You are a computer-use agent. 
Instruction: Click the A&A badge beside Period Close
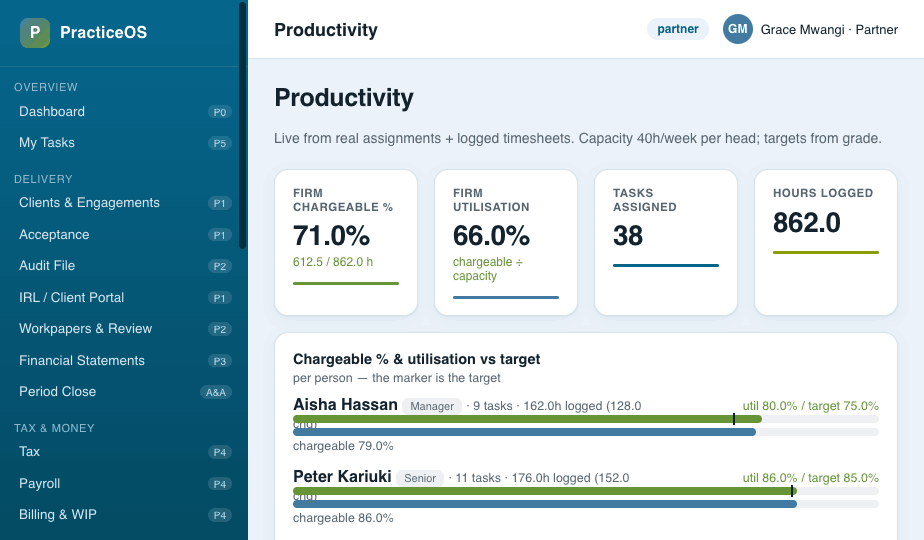216,393
